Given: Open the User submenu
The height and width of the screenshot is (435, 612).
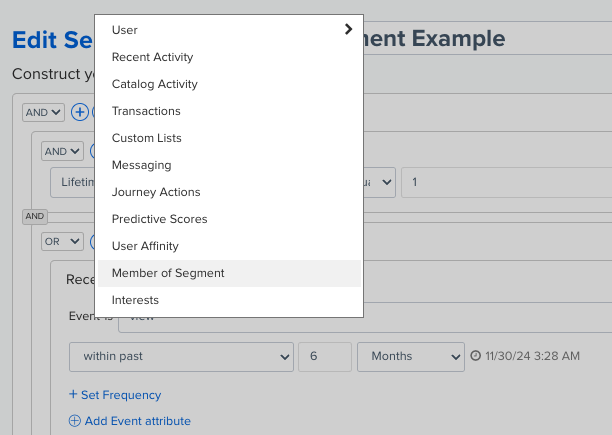Looking at the screenshot, I should (x=229, y=30).
